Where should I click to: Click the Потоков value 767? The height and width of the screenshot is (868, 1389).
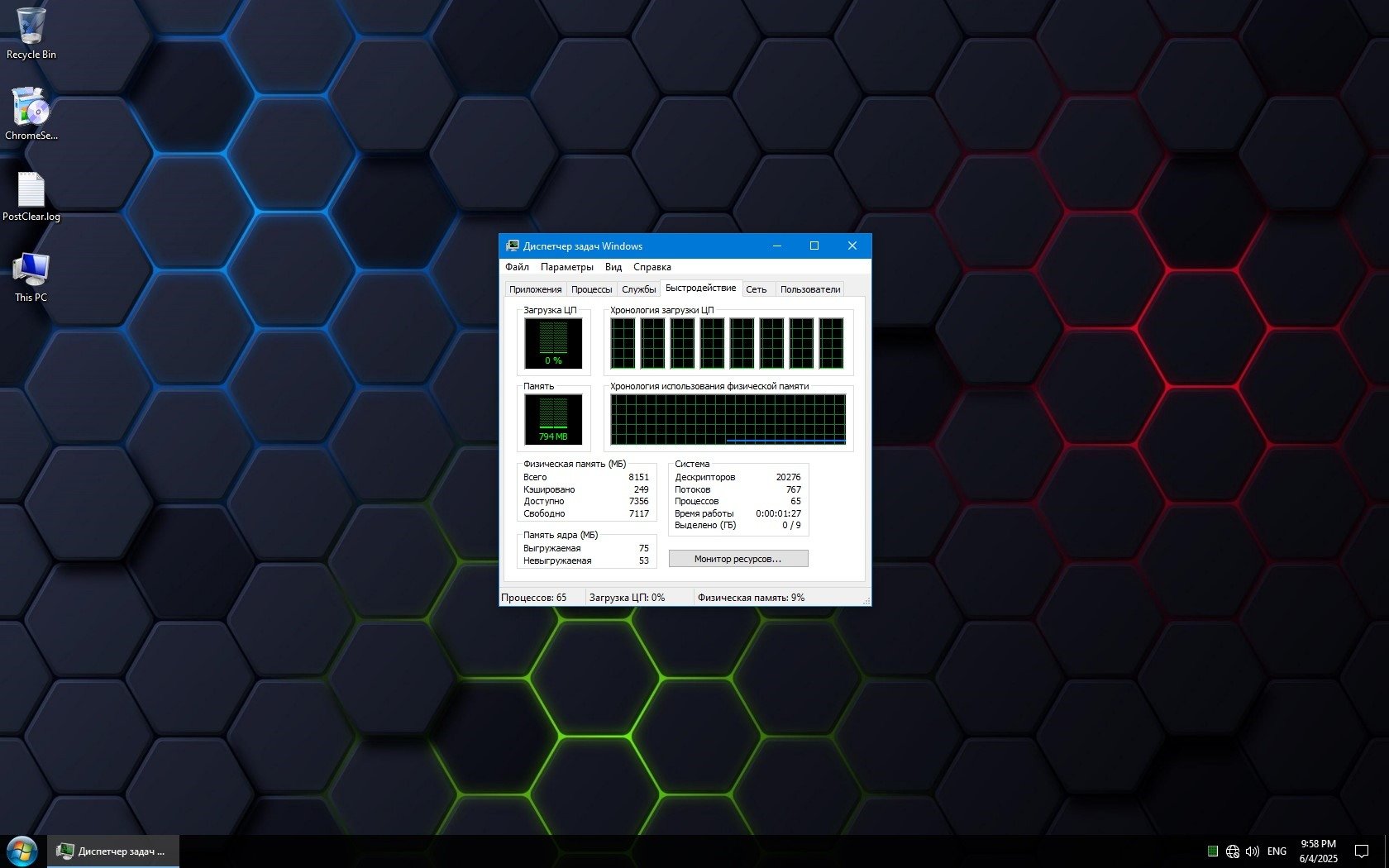tap(793, 489)
